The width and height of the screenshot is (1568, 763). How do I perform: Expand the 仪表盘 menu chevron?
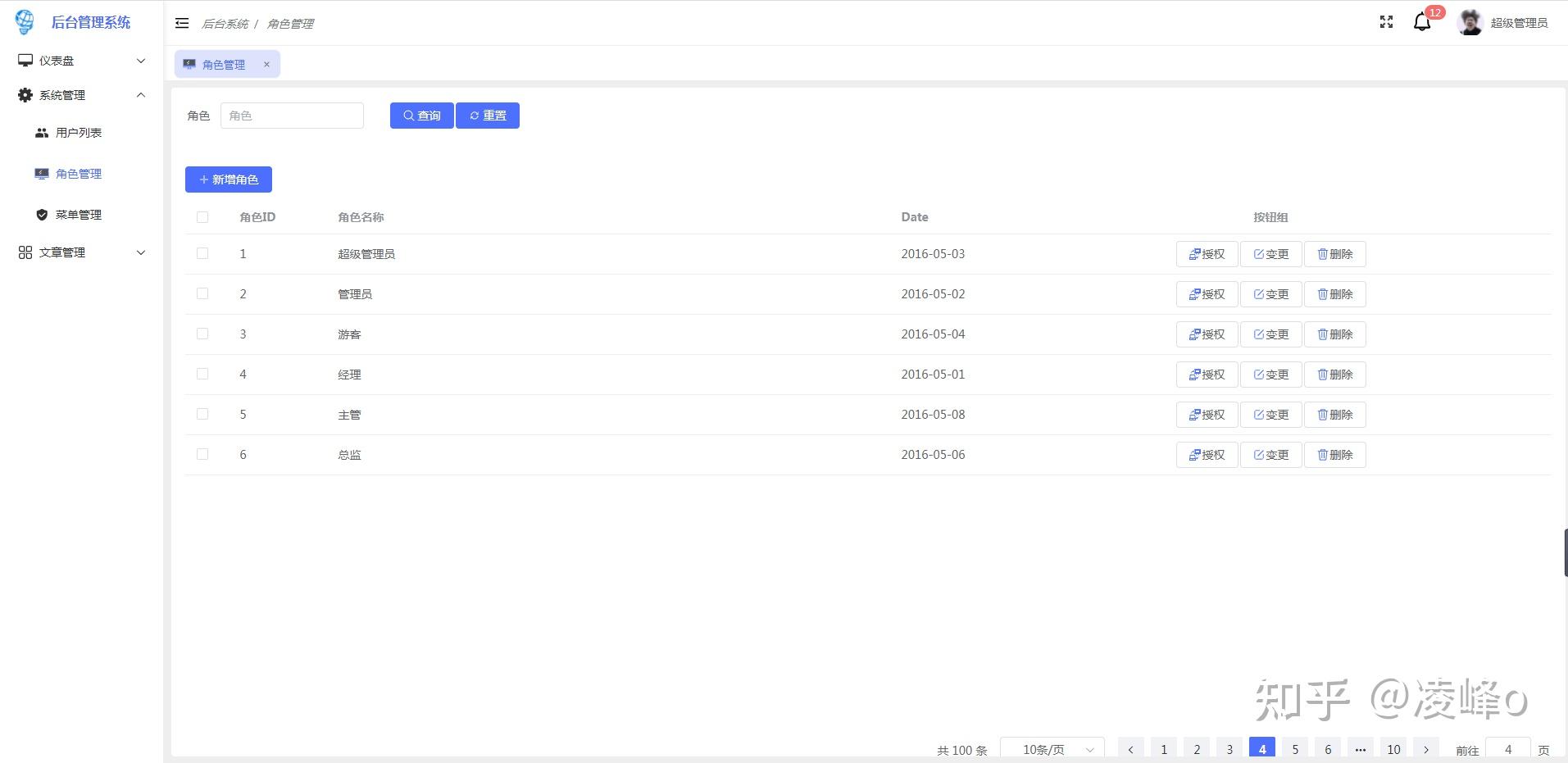pyautogui.click(x=141, y=61)
